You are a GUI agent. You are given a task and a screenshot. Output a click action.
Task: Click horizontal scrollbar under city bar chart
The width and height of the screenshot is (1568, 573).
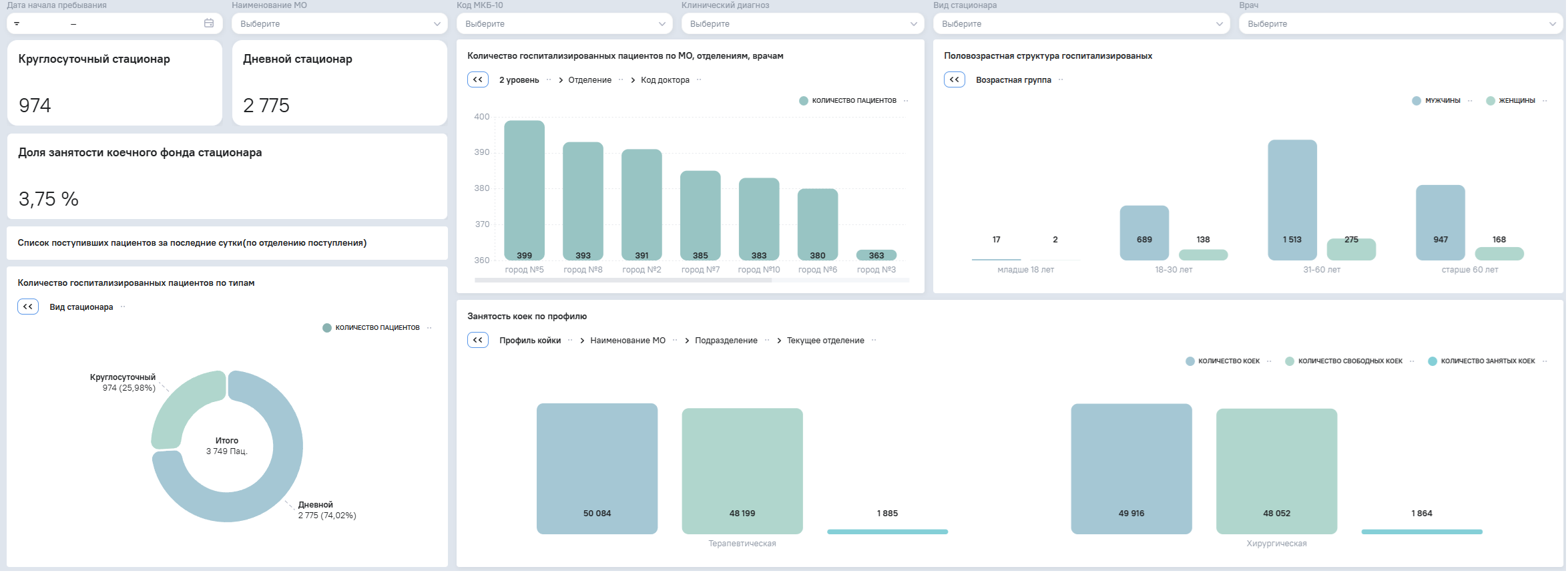point(623,280)
